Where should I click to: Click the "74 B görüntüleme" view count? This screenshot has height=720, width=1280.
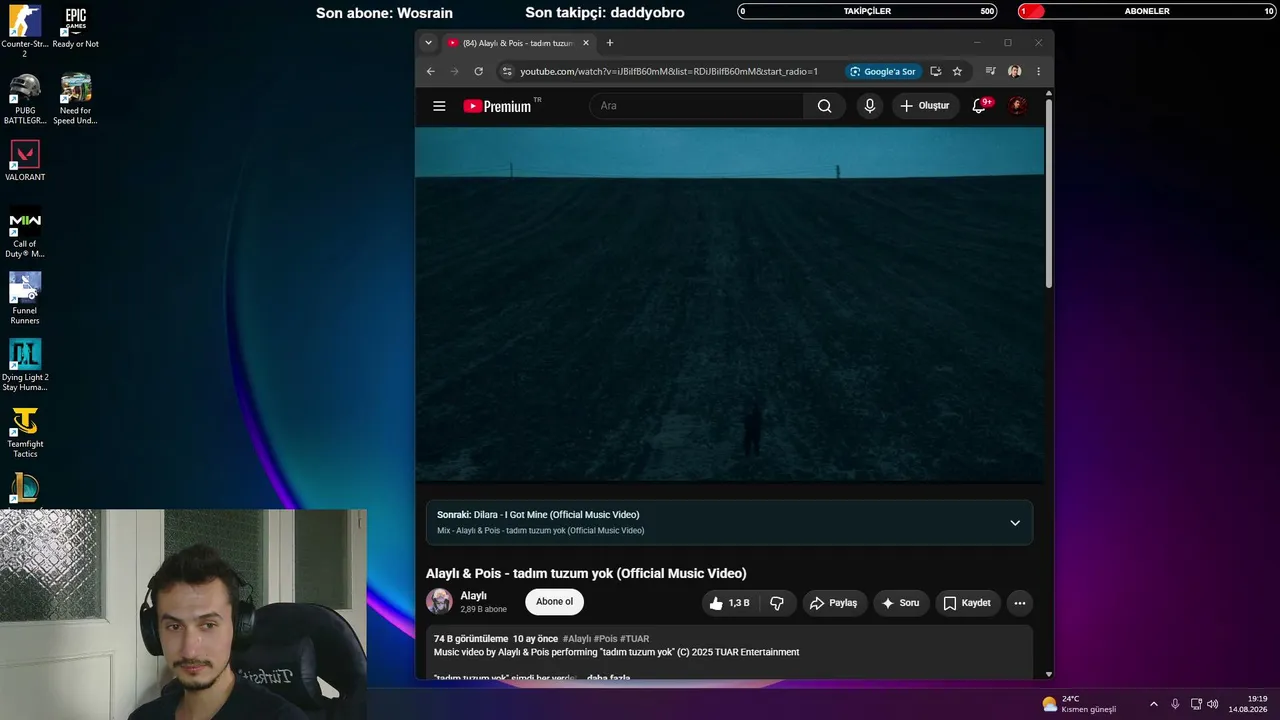coord(471,638)
